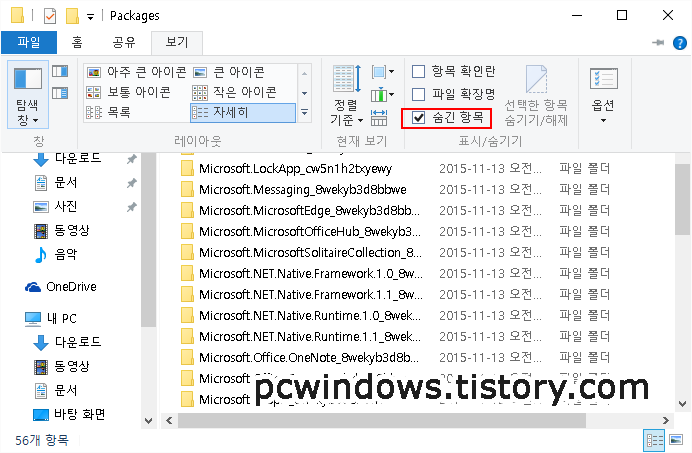The image size is (692, 453).
Task: Open the Group by dropdown icon
Action: point(382,72)
